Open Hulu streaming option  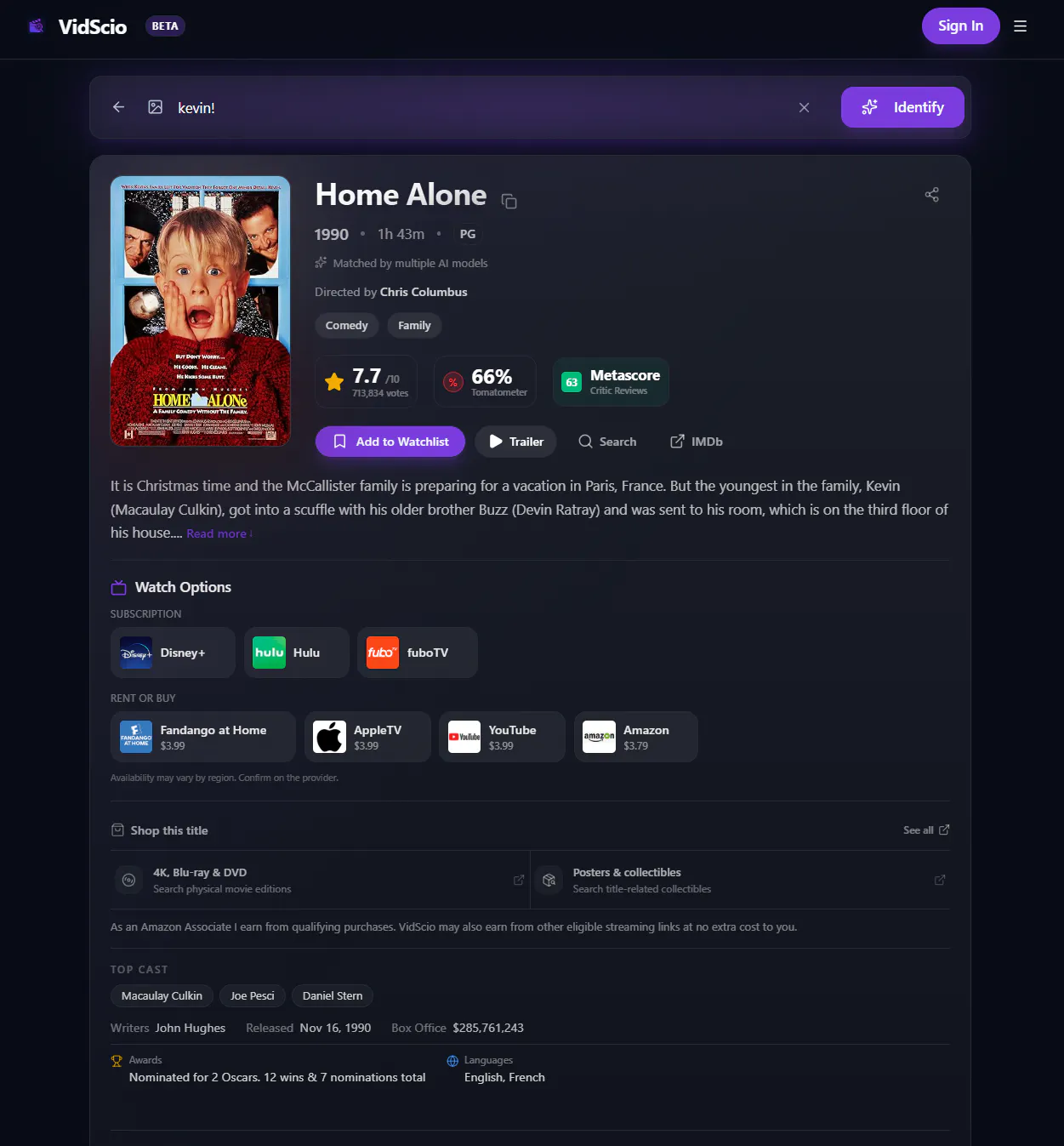click(x=297, y=653)
